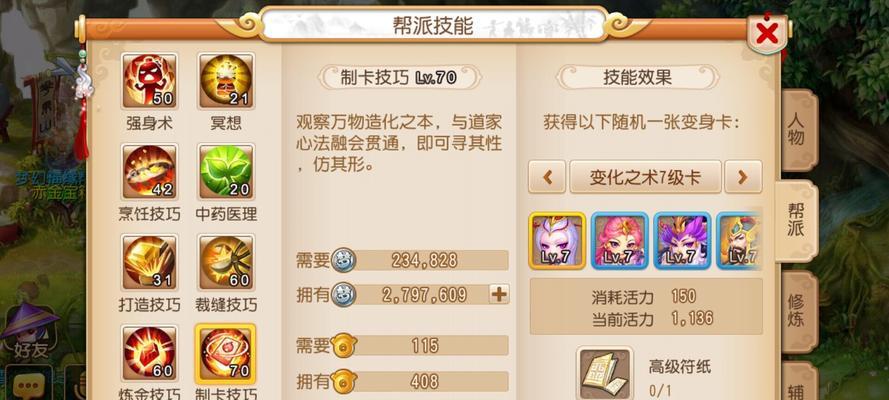The width and height of the screenshot is (889, 400).
Task: Select the pink-haired Lv.7 transformation card
Action: (x=620, y=241)
